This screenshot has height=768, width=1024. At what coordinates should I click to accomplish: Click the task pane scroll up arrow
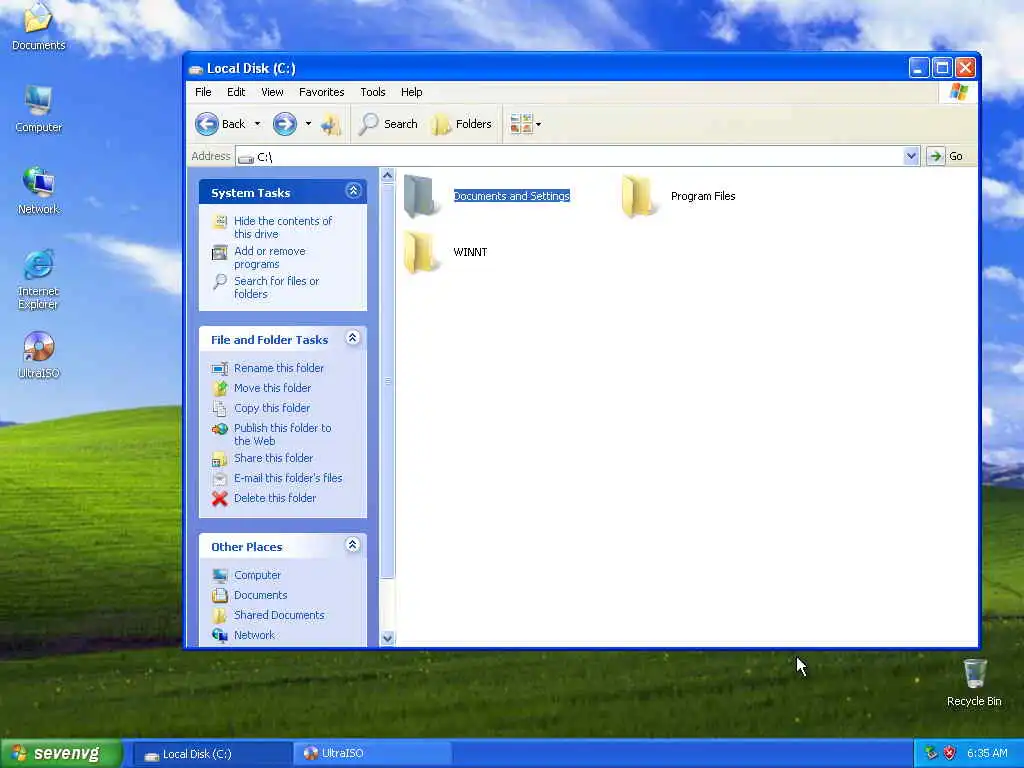click(387, 175)
